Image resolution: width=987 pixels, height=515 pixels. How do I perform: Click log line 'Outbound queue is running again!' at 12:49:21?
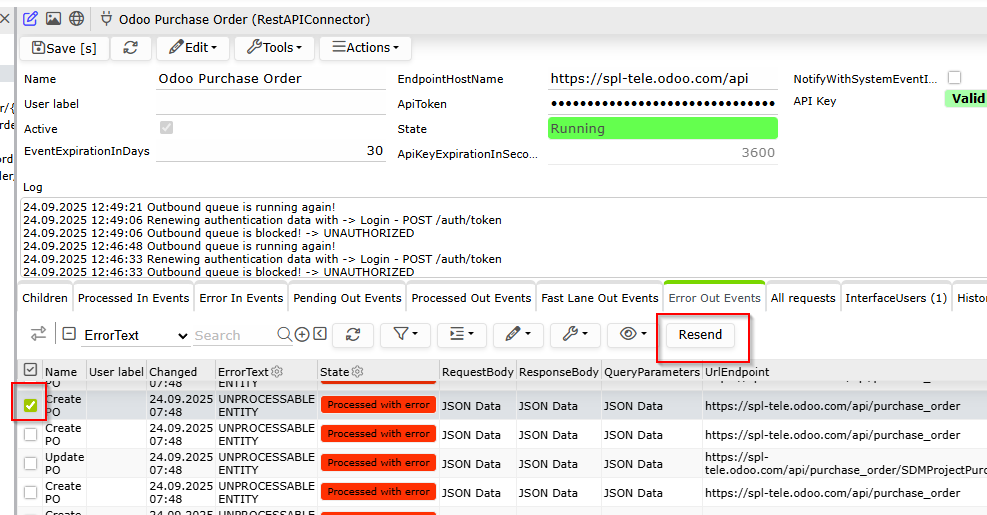point(179,207)
